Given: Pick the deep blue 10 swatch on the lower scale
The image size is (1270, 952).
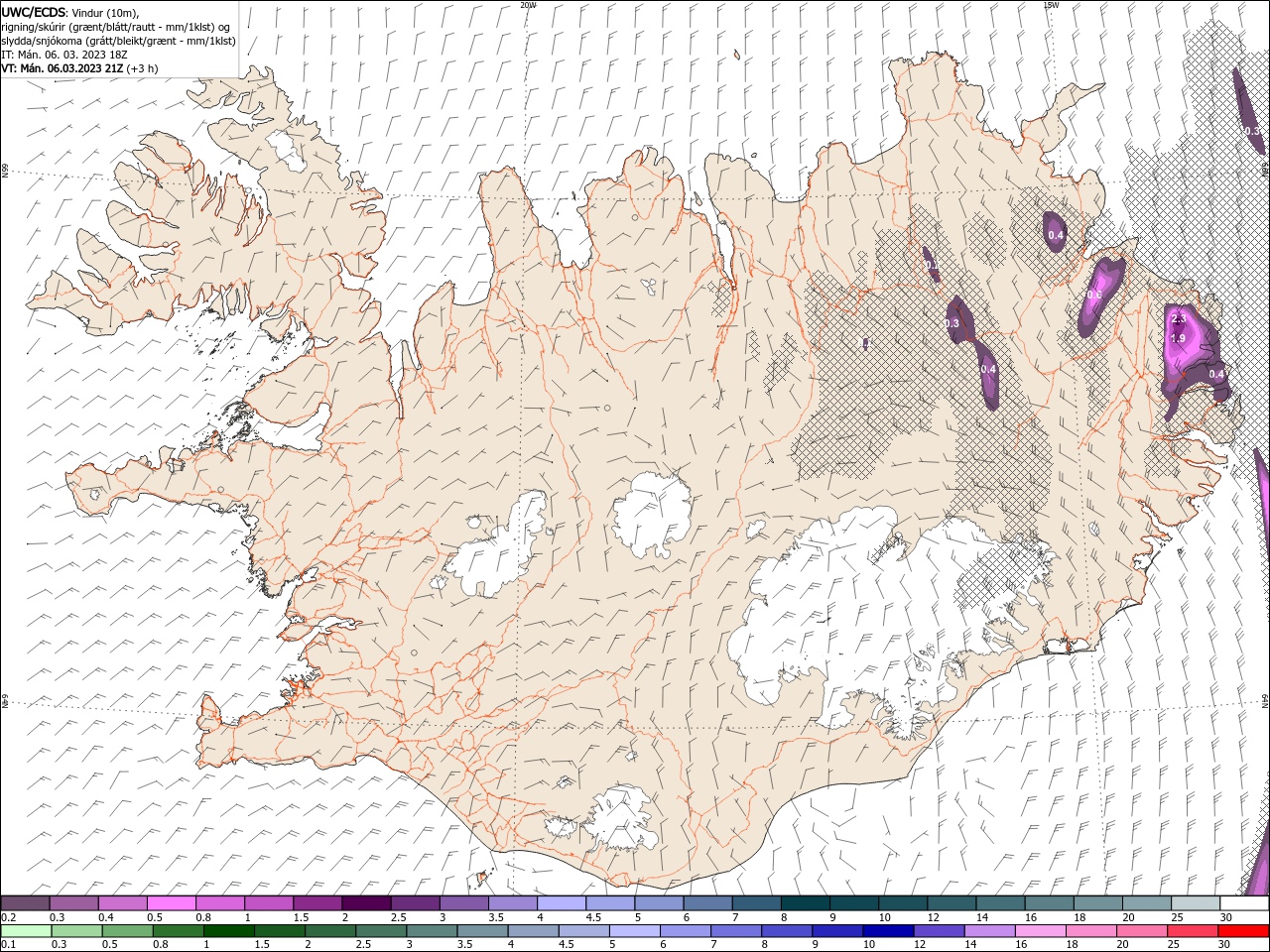Looking at the screenshot, I should (887, 931).
